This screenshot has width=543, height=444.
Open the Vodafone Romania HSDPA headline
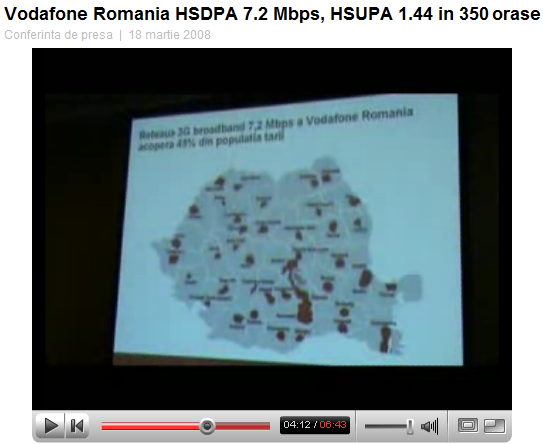272,14
